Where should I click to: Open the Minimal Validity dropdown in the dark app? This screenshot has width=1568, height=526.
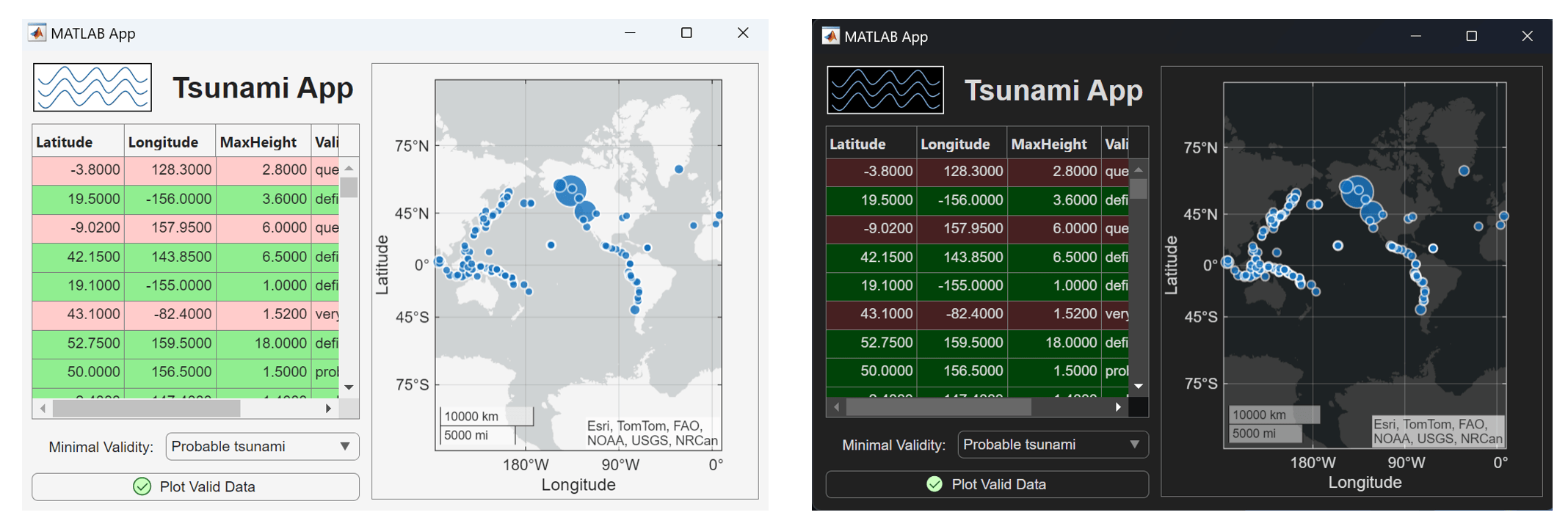tap(1053, 445)
